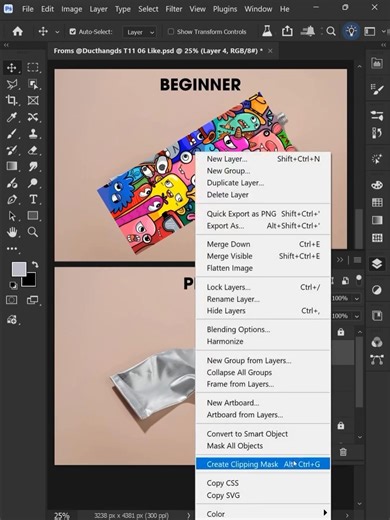
Task: Select the Crop tool
Action: point(12,100)
